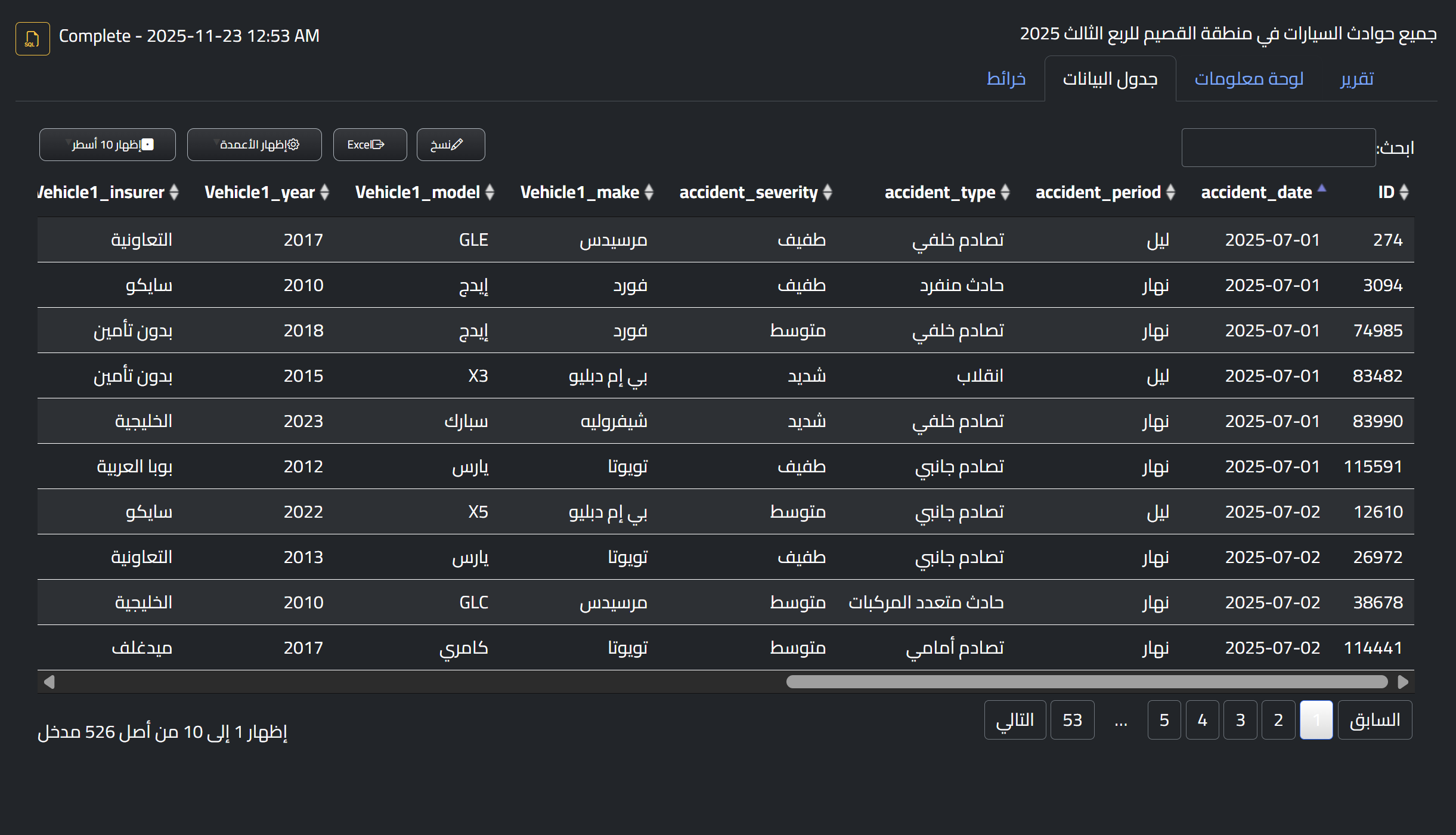This screenshot has height=835, width=1456.
Task: Toggle sorting on the accident_type column
Action: click(1005, 192)
